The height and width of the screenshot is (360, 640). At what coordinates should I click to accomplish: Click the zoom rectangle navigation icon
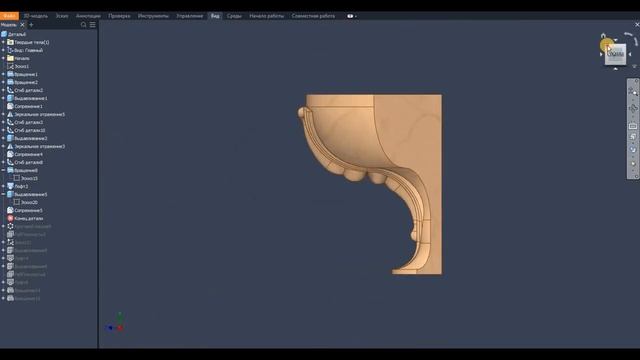click(633, 126)
